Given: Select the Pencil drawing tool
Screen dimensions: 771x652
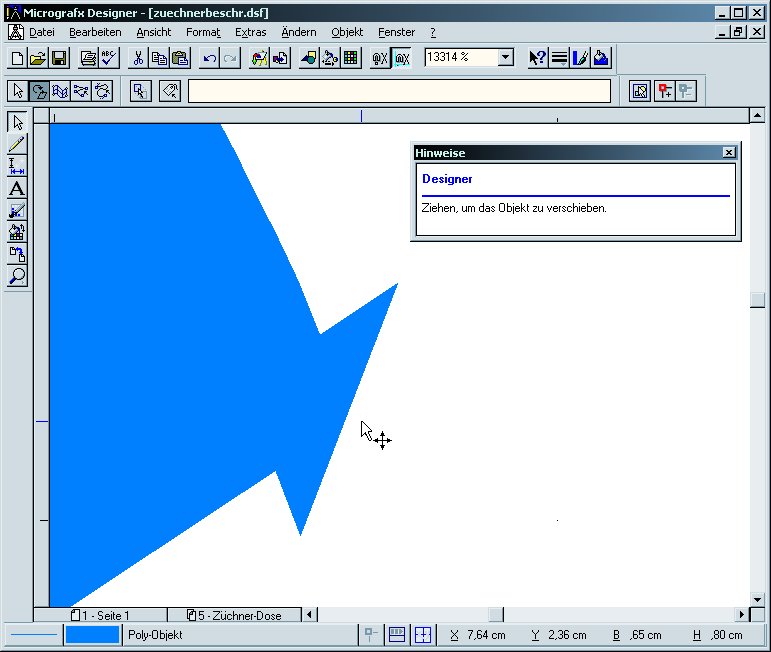Looking at the screenshot, I should tap(17, 144).
